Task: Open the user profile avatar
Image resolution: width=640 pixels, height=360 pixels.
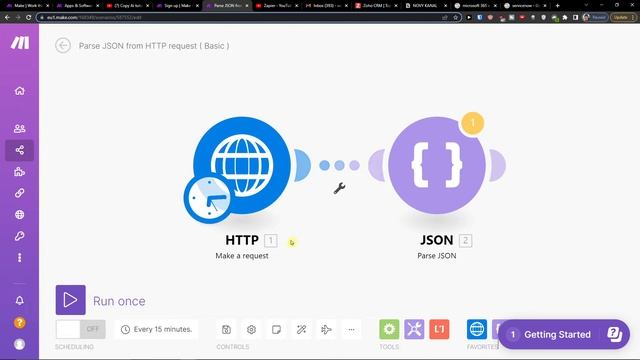Action: pyautogui.click(x=20, y=344)
